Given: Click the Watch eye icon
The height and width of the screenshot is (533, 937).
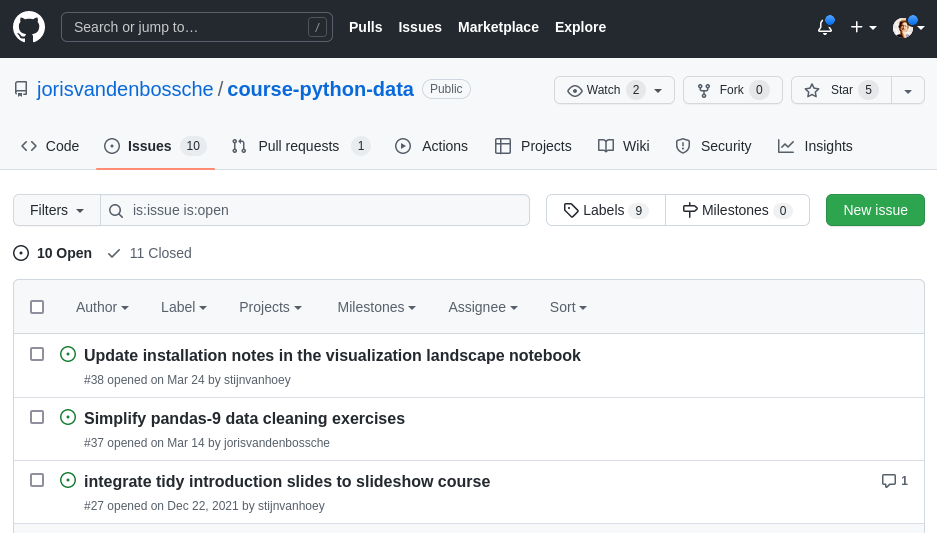Looking at the screenshot, I should (575, 90).
